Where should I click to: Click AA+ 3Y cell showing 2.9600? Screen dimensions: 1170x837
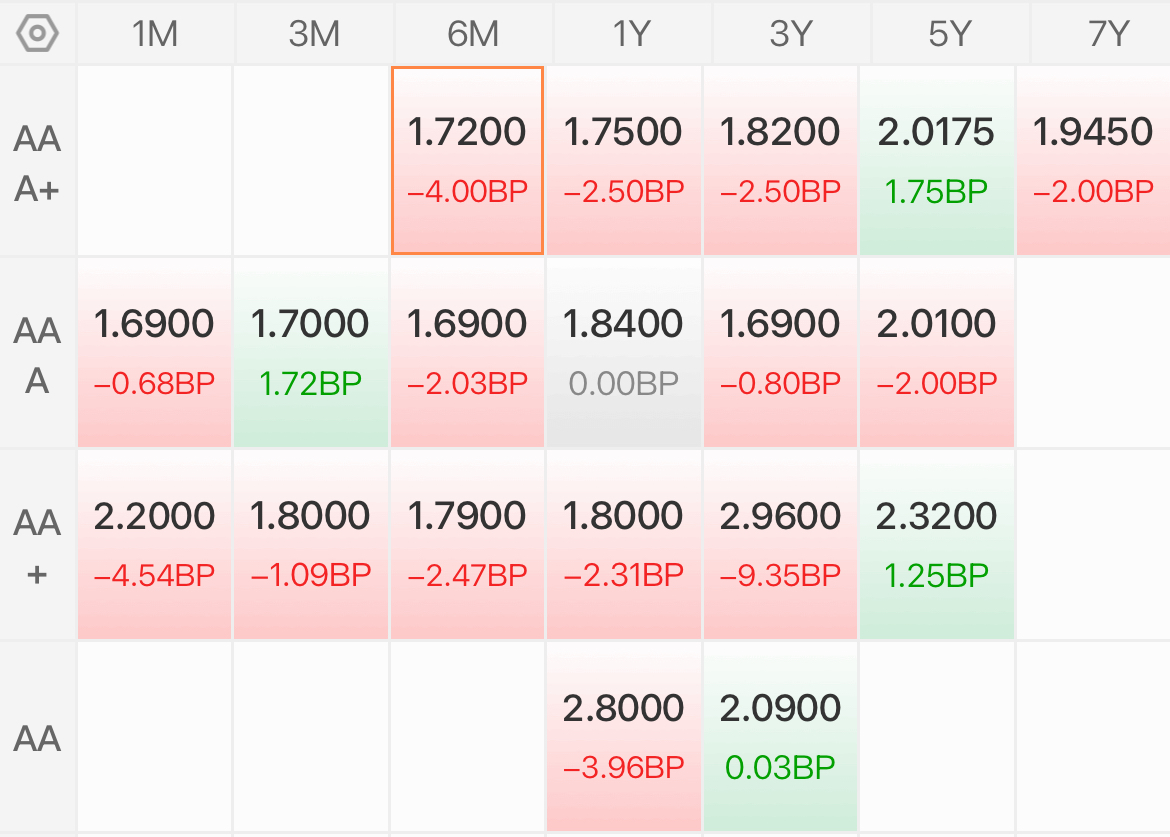780,545
